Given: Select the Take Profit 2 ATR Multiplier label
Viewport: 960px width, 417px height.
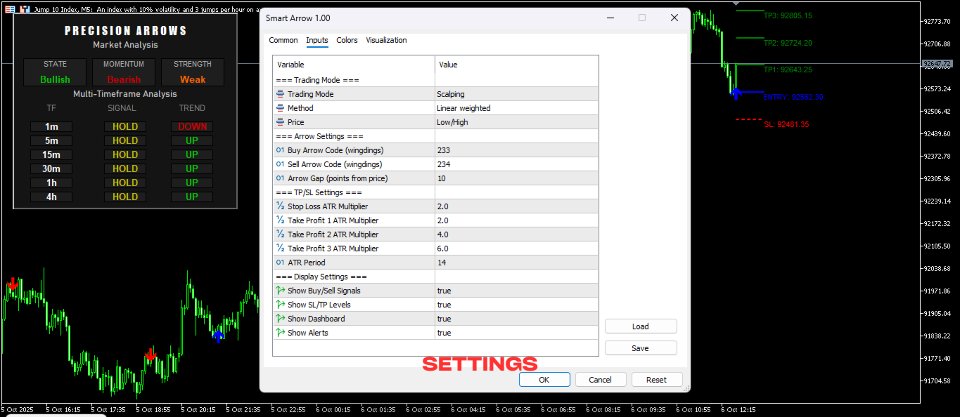Looking at the screenshot, I should 333,235.
